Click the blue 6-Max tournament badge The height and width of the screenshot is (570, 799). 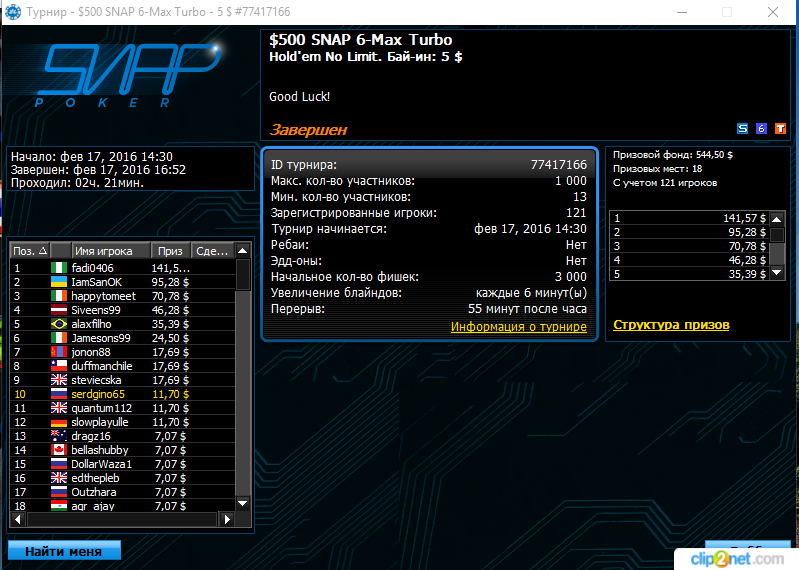[761, 128]
